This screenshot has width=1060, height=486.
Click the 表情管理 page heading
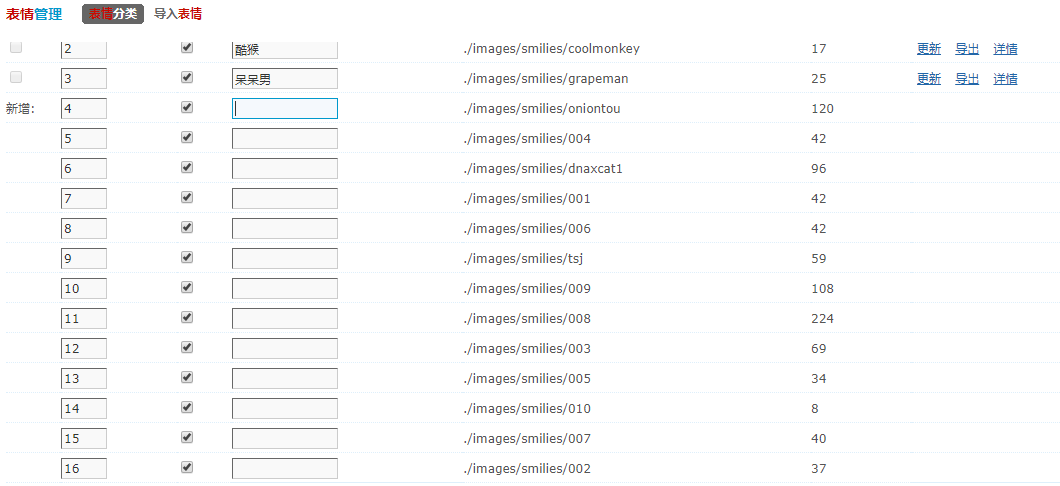(x=34, y=14)
